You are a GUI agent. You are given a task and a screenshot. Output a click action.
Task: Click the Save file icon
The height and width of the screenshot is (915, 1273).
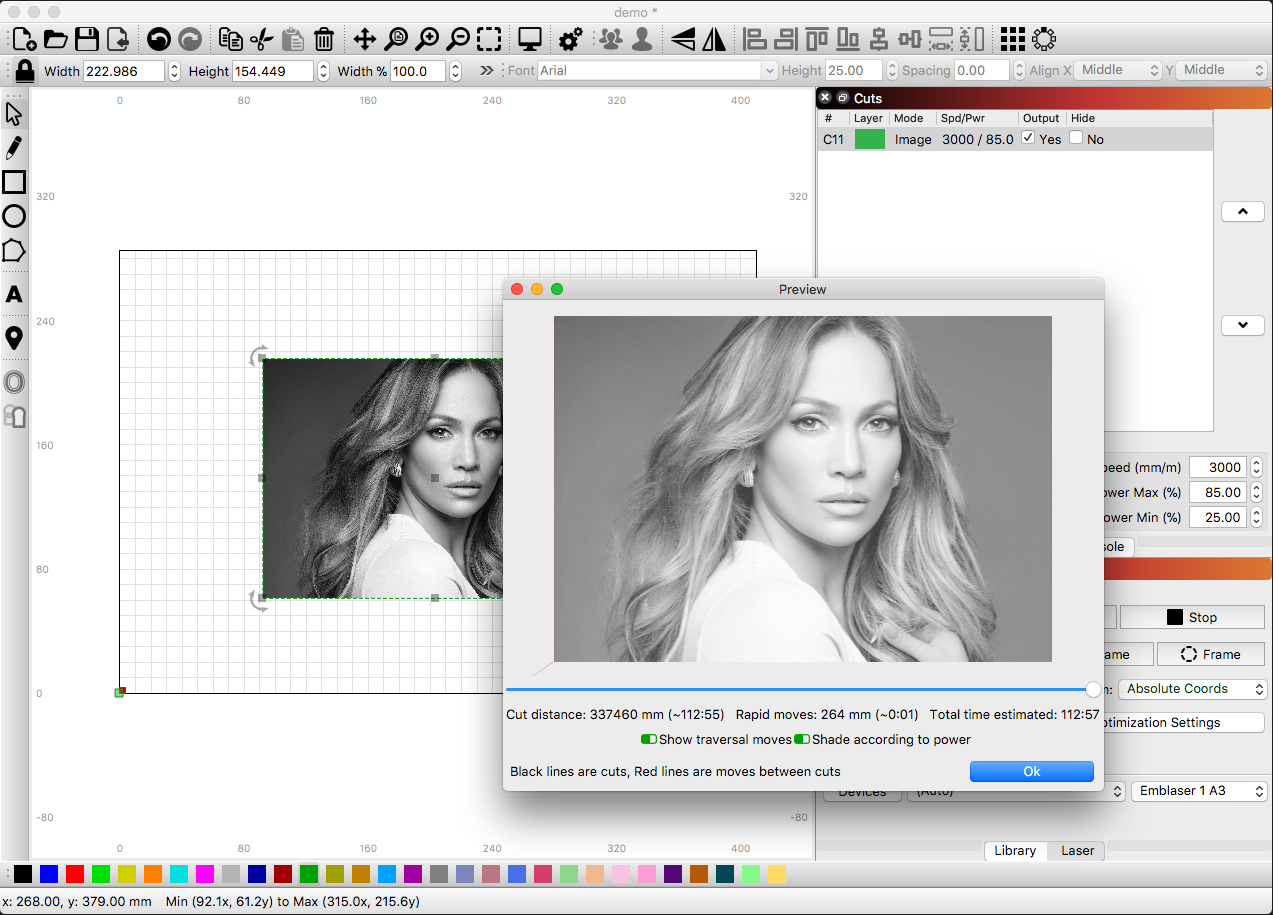coord(87,40)
